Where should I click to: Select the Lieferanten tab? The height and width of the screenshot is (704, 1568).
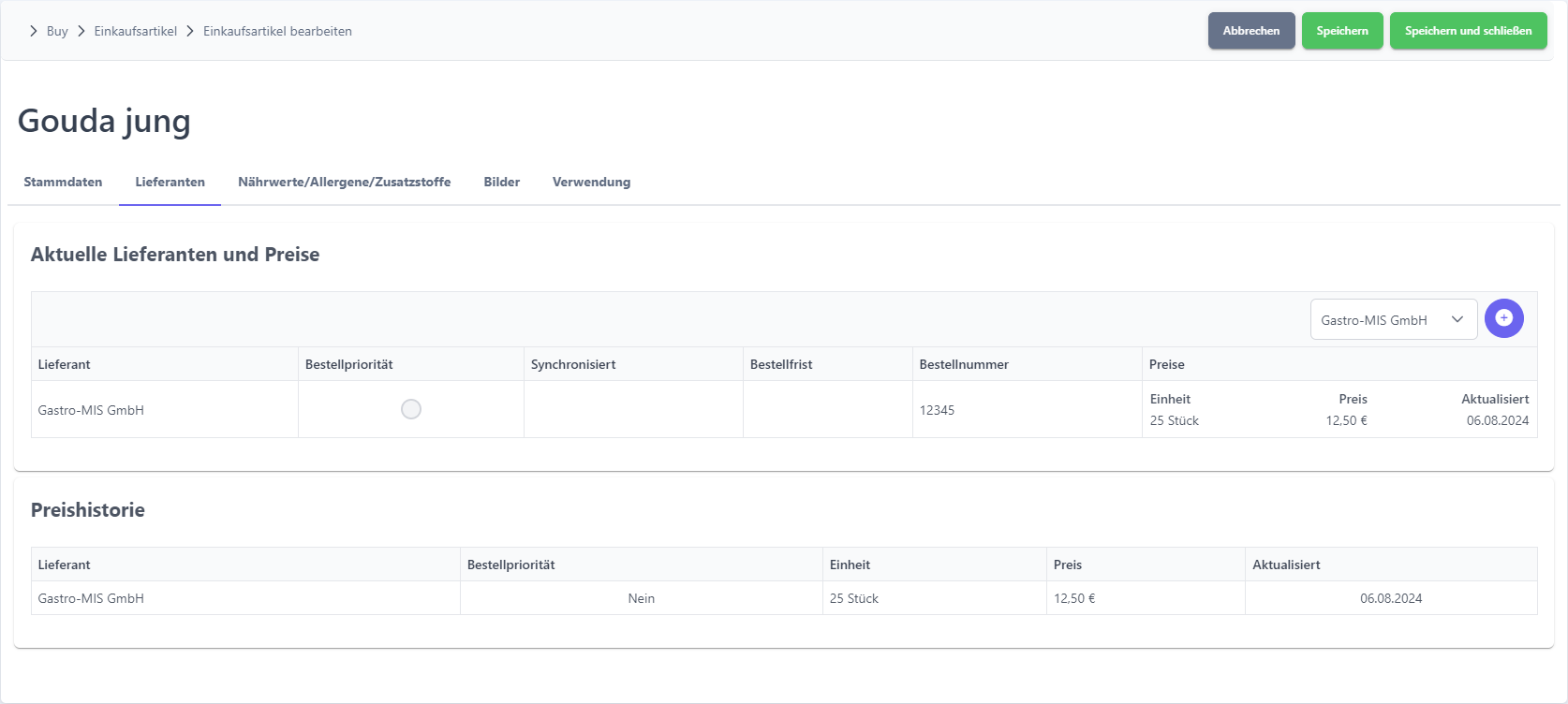(x=170, y=182)
